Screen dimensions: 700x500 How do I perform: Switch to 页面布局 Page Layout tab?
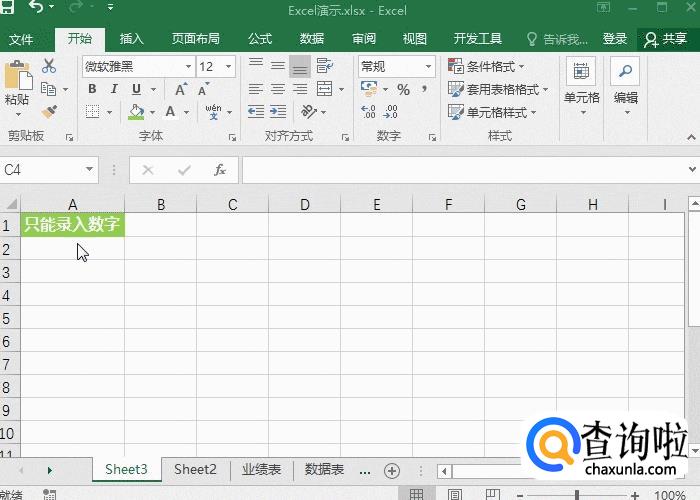[x=196, y=39]
